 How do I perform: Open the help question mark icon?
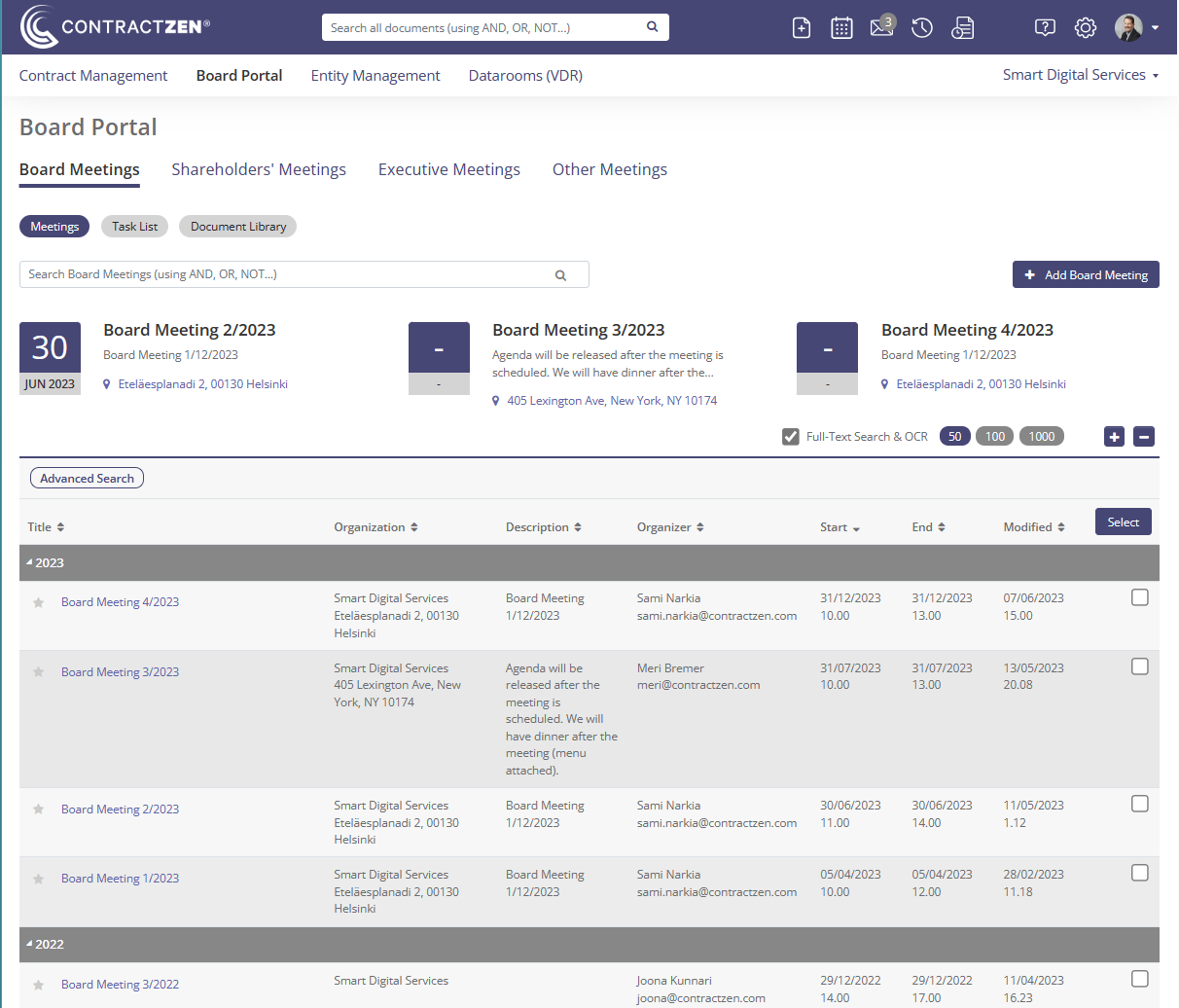pyautogui.click(x=1045, y=28)
